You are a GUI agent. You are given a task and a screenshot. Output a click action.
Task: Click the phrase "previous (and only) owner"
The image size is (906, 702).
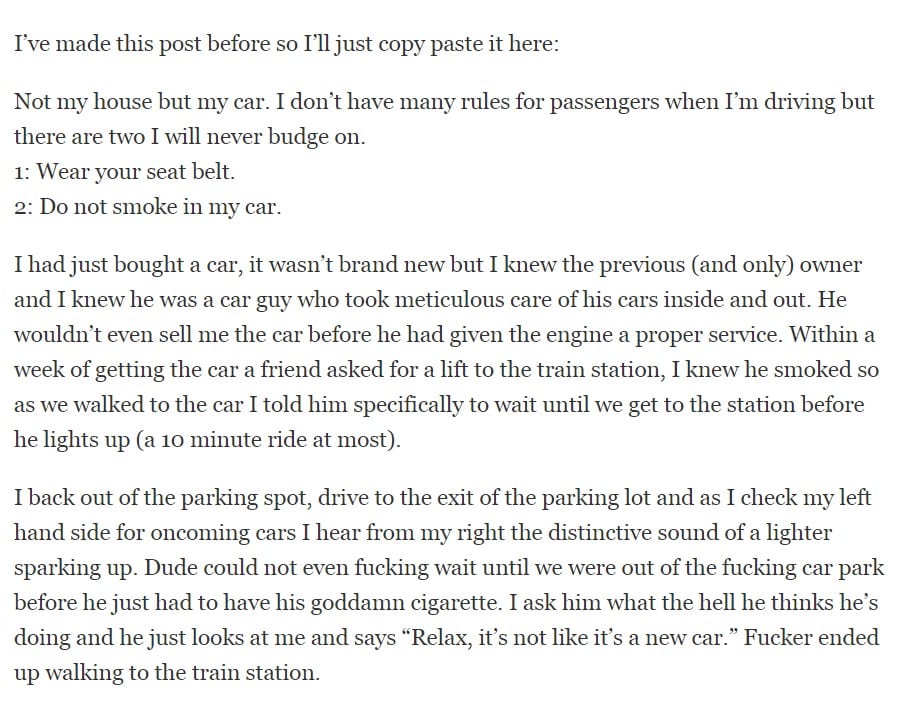tap(730, 265)
